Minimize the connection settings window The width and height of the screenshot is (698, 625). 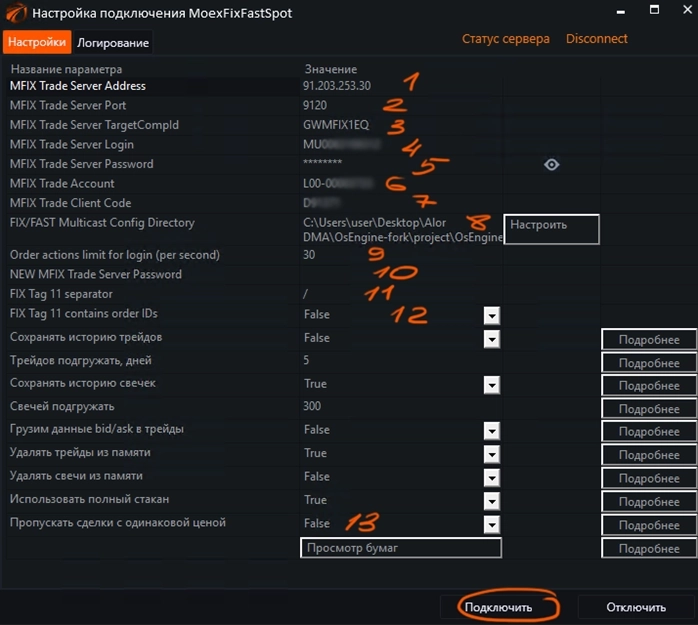pyautogui.click(x=621, y=11)
